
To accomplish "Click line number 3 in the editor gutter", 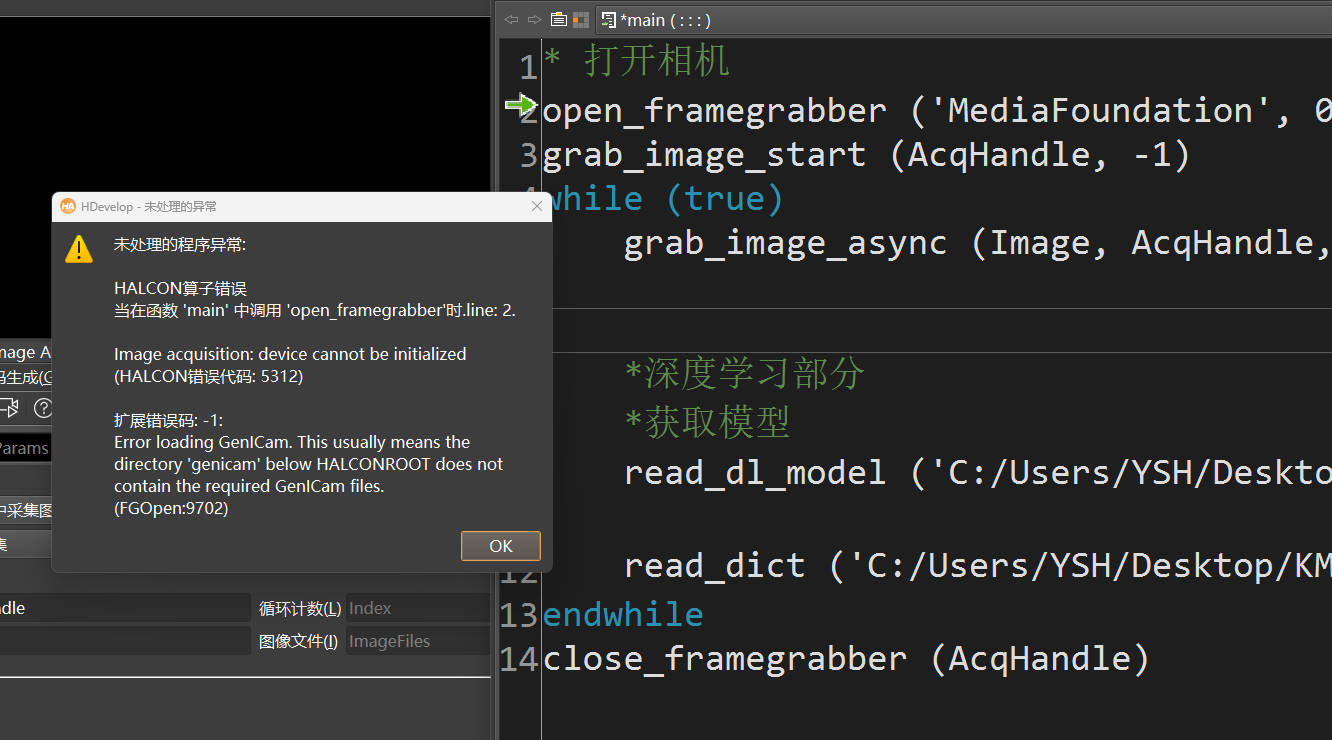I will pos(529,155).
